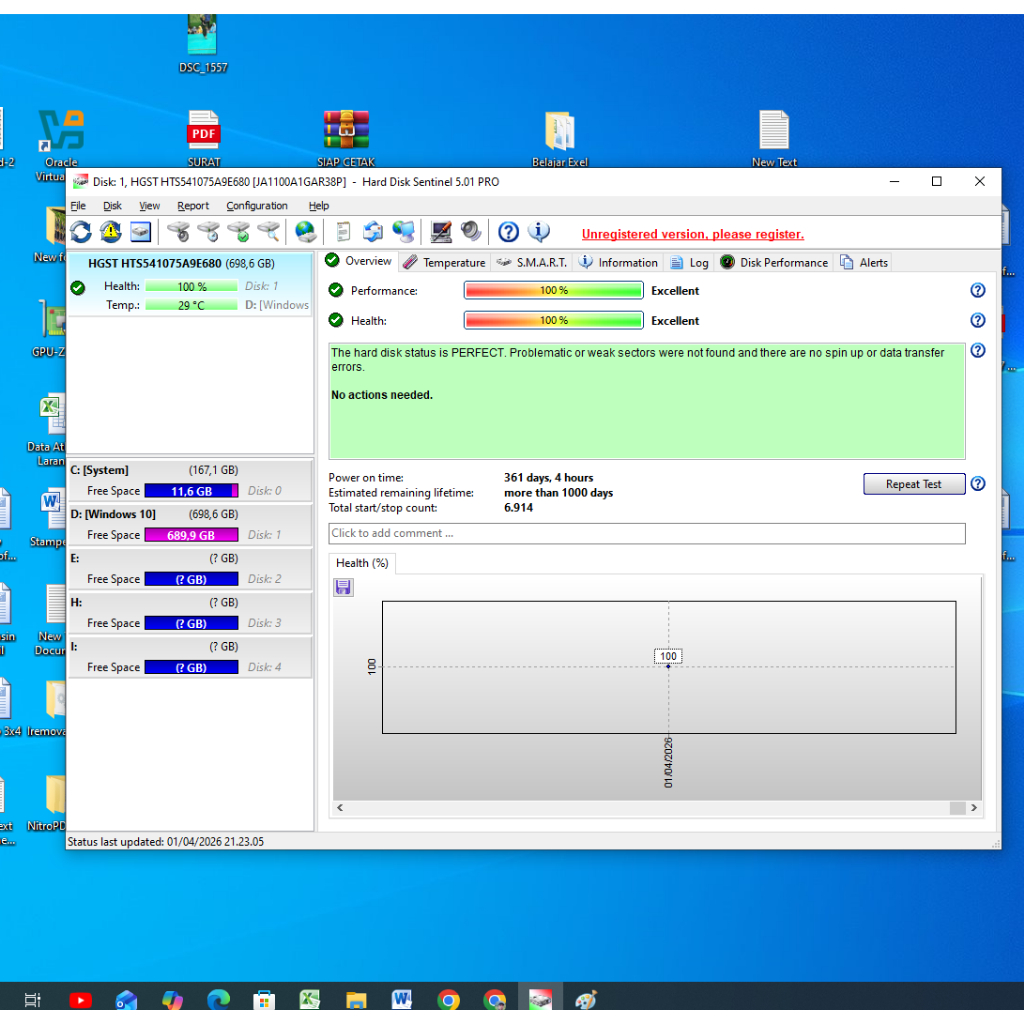Click the blue question mark toolbar icon
1024x1024 pixels.
(x=508, y=232)
